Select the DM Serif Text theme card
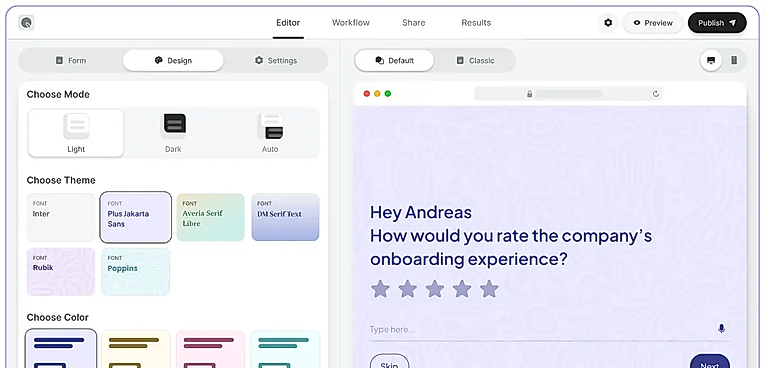Image resolution: width=765 pixels, height=368 pixels. (x=285, y=217)
